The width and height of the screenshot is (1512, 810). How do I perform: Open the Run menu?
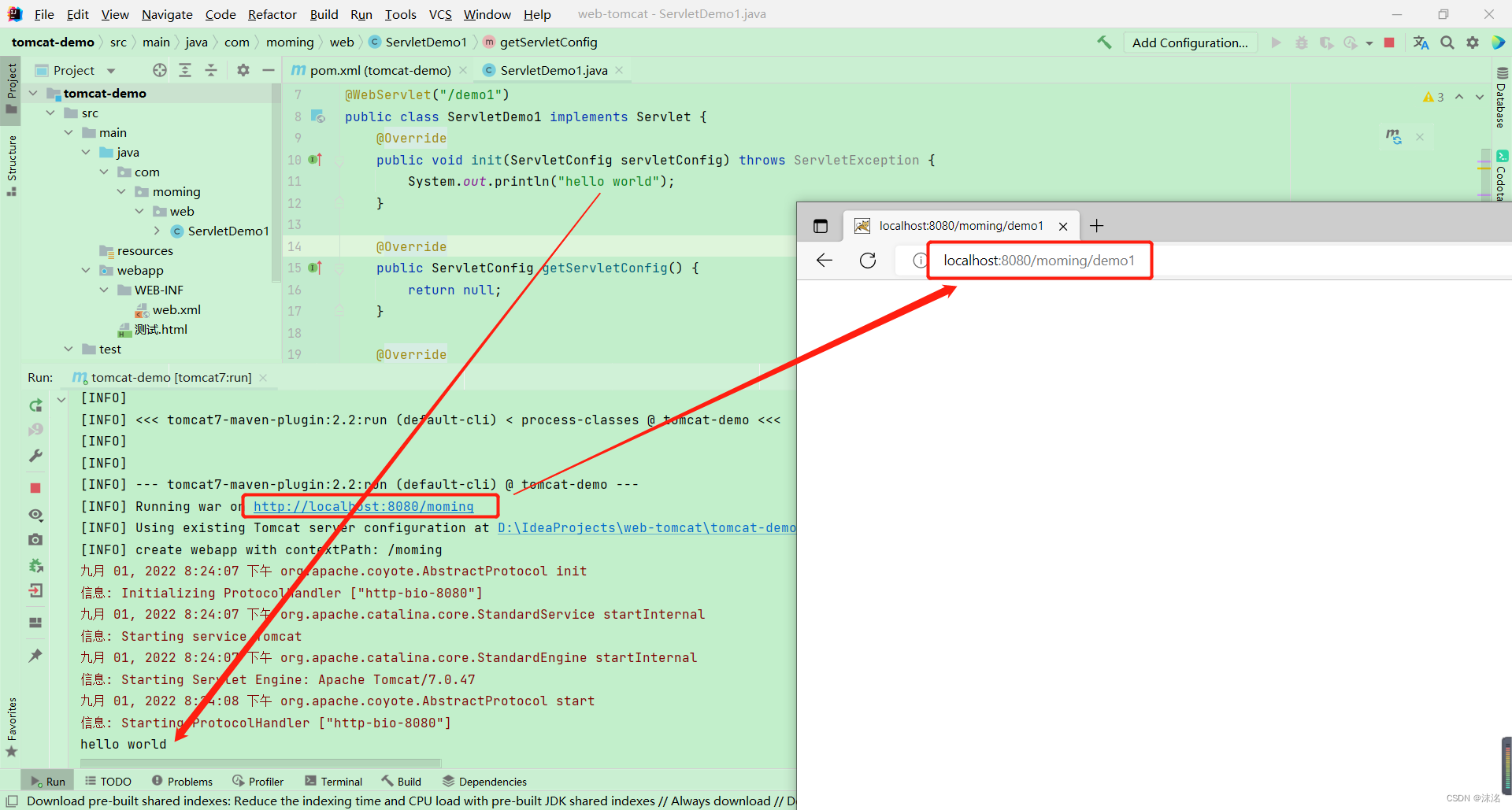pyautogui.click(x=361, y=14)
